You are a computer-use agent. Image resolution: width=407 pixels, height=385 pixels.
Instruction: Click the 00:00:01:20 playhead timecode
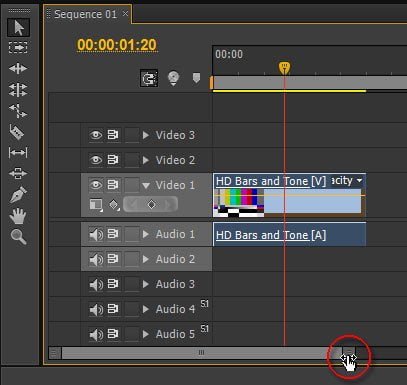point(117,45)
